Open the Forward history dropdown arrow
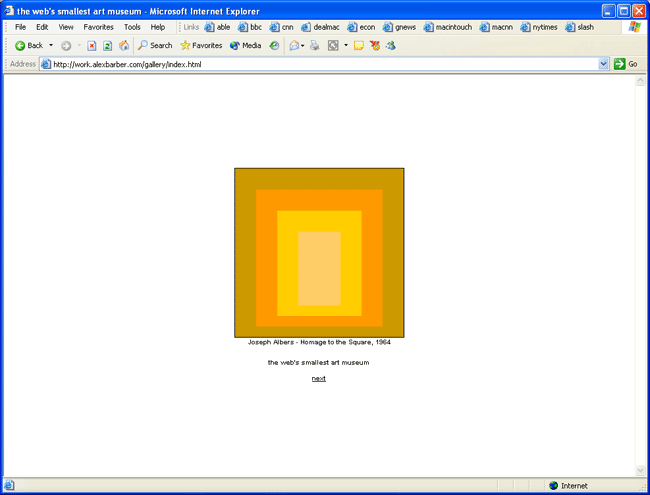650x495 pixels. tap(79, 46)
